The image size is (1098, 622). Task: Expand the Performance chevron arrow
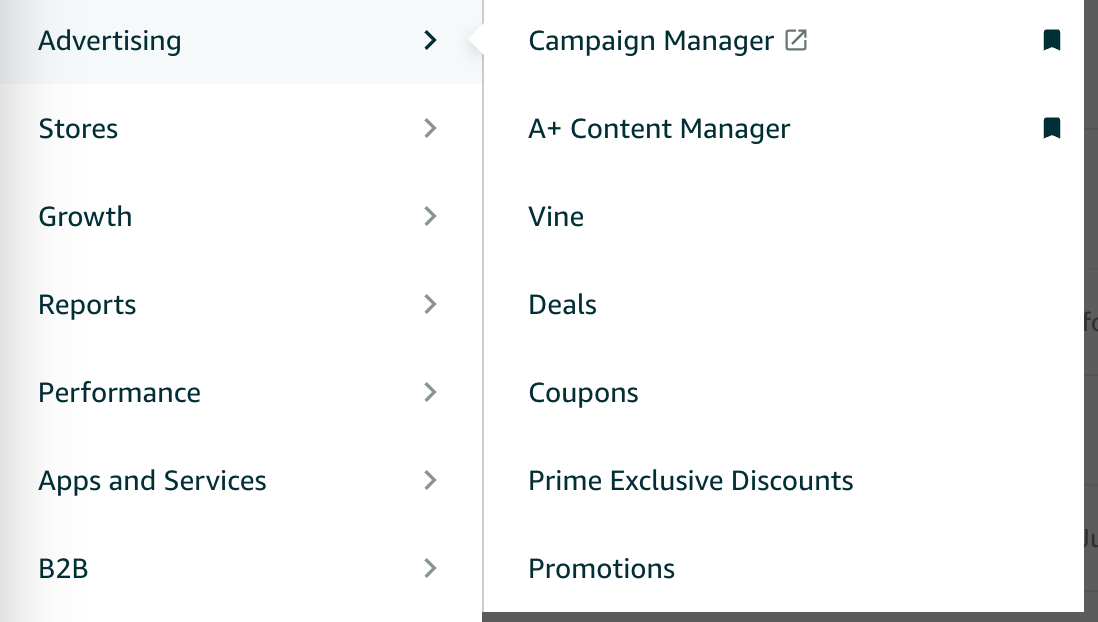(x=430, y=393)
